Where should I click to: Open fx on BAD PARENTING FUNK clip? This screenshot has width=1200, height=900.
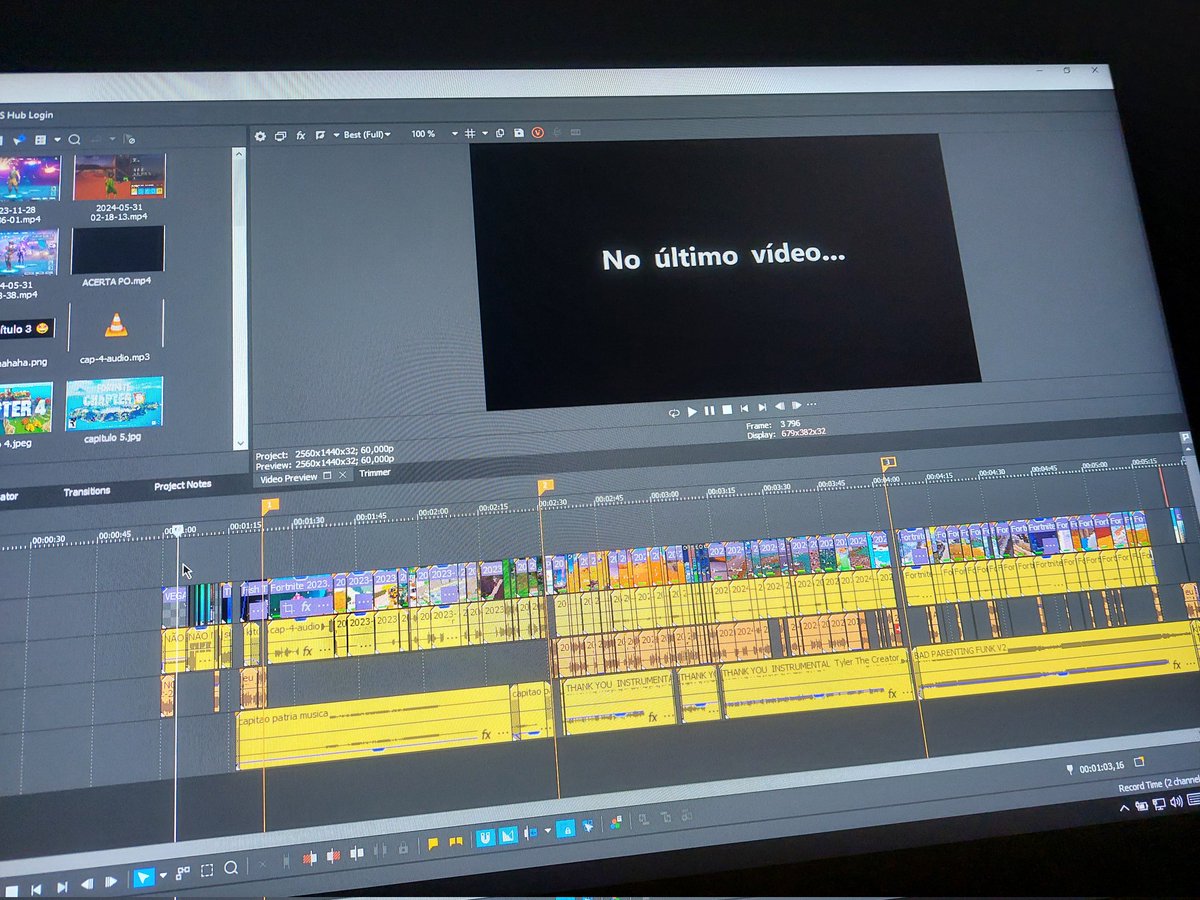pos(1178,665)
